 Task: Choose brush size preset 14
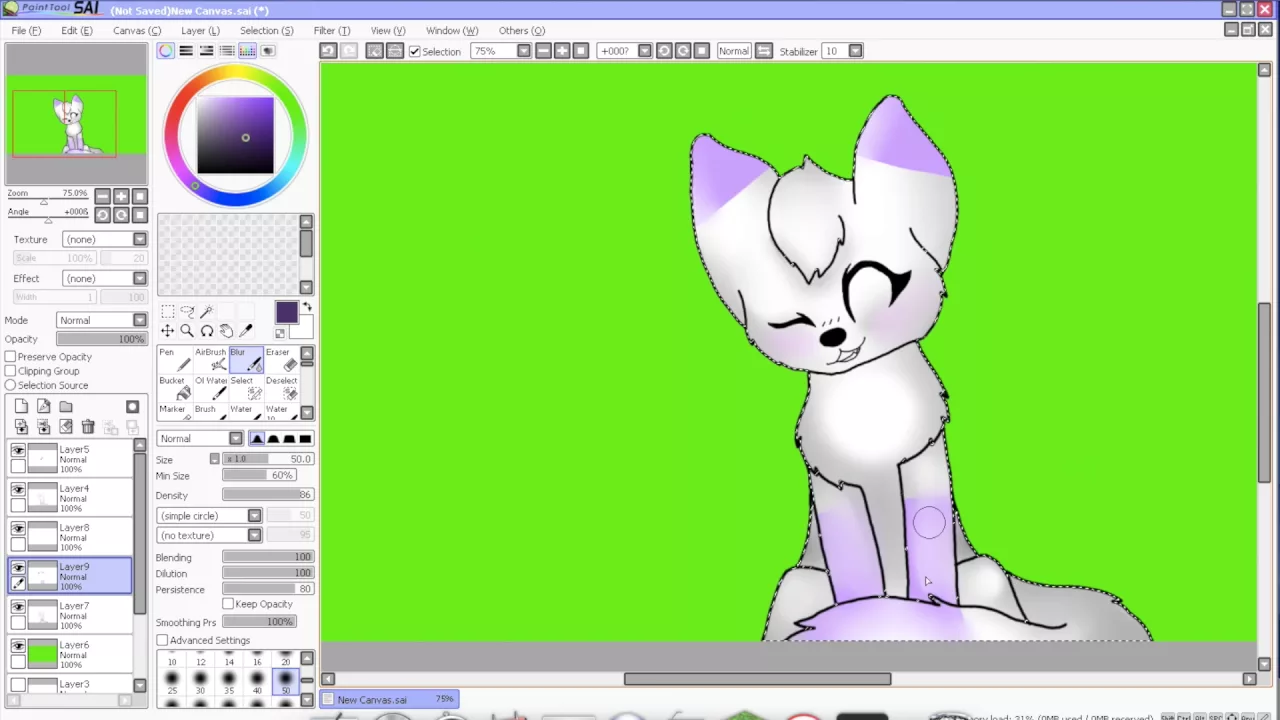coord(229,657)
